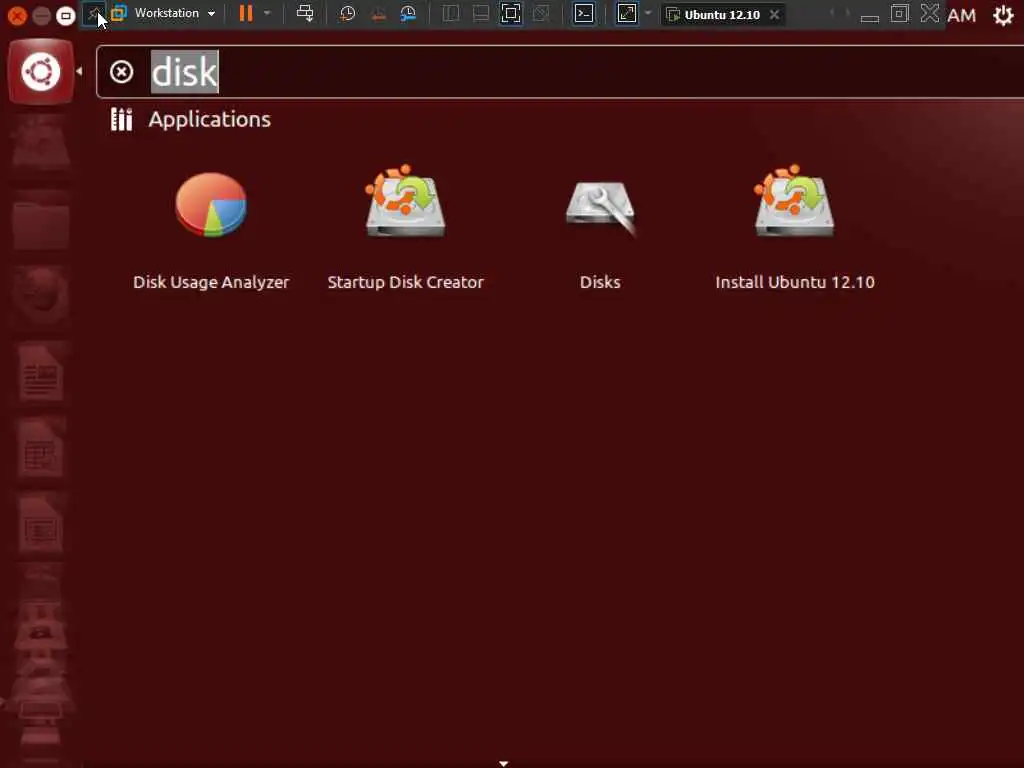Toggle the VMware library sidebar
Image resolution: width=1024 pixels, height=768 pixels.
tap(451, 14)
